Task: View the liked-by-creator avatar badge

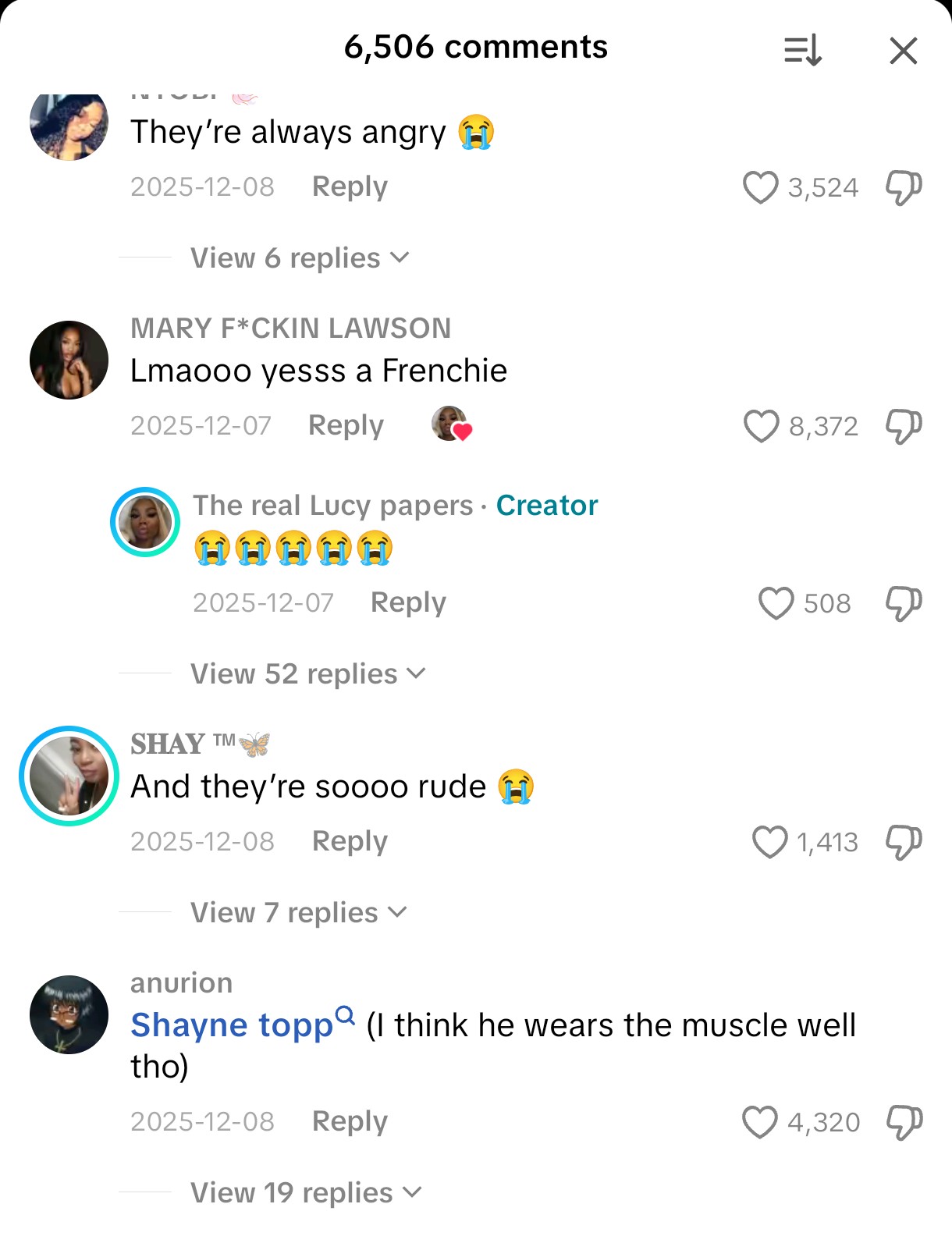Action: 452,424
